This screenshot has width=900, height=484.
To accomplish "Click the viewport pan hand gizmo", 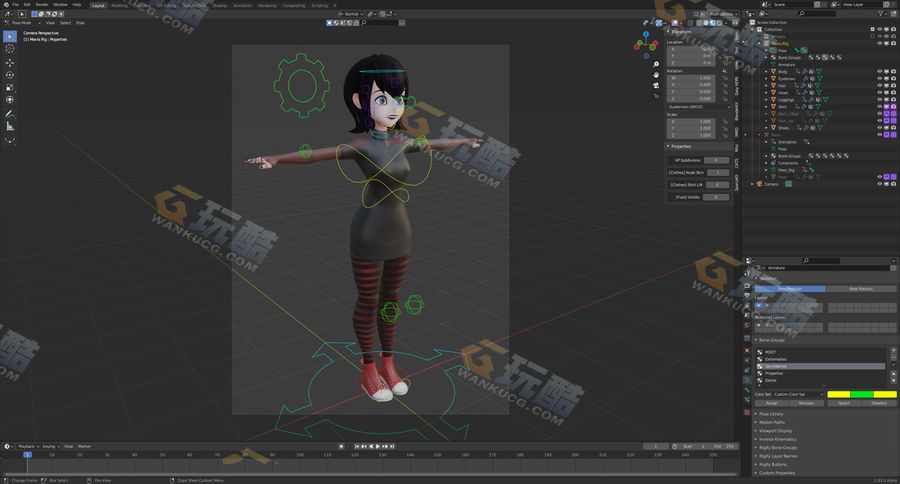I will (x=655, y=75).
